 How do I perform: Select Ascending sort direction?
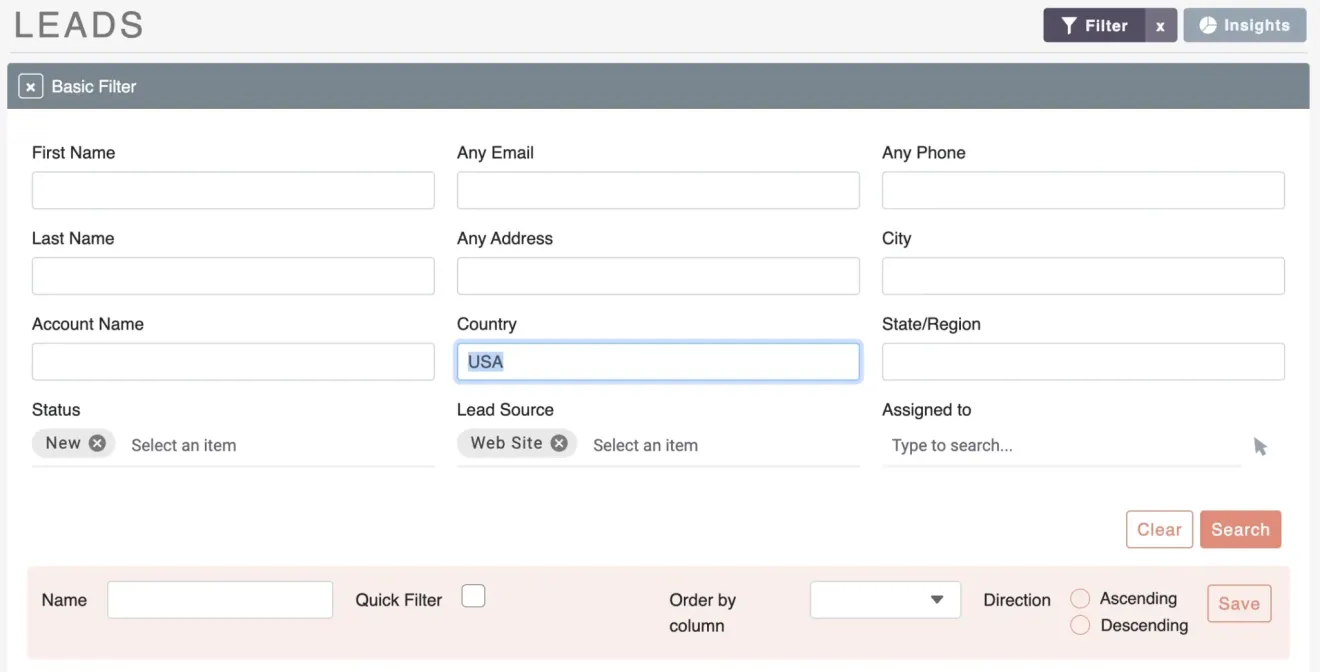click(1080, 597)
